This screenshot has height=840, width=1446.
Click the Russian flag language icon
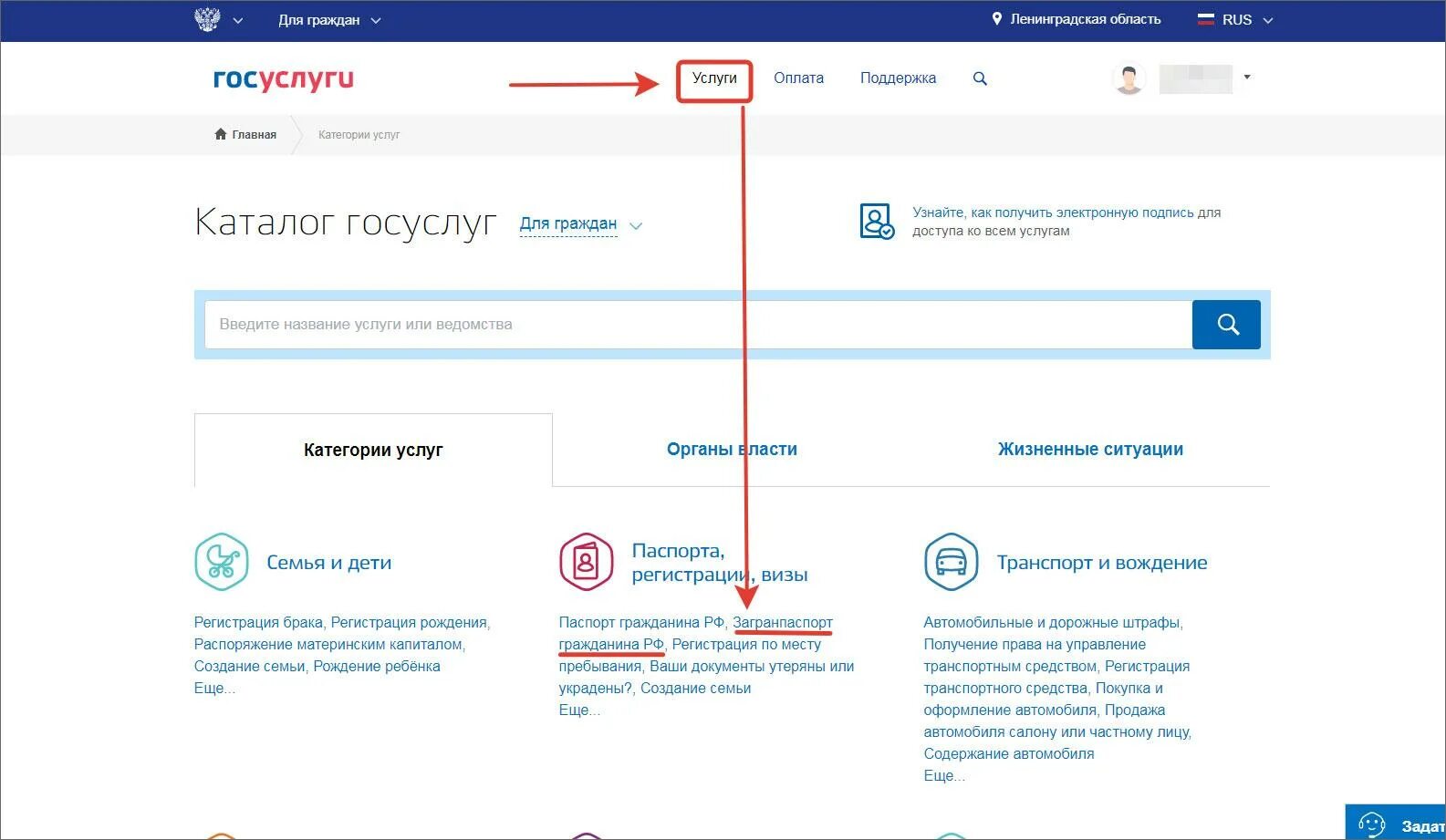pyautogui.click(x=1206, y=19)
